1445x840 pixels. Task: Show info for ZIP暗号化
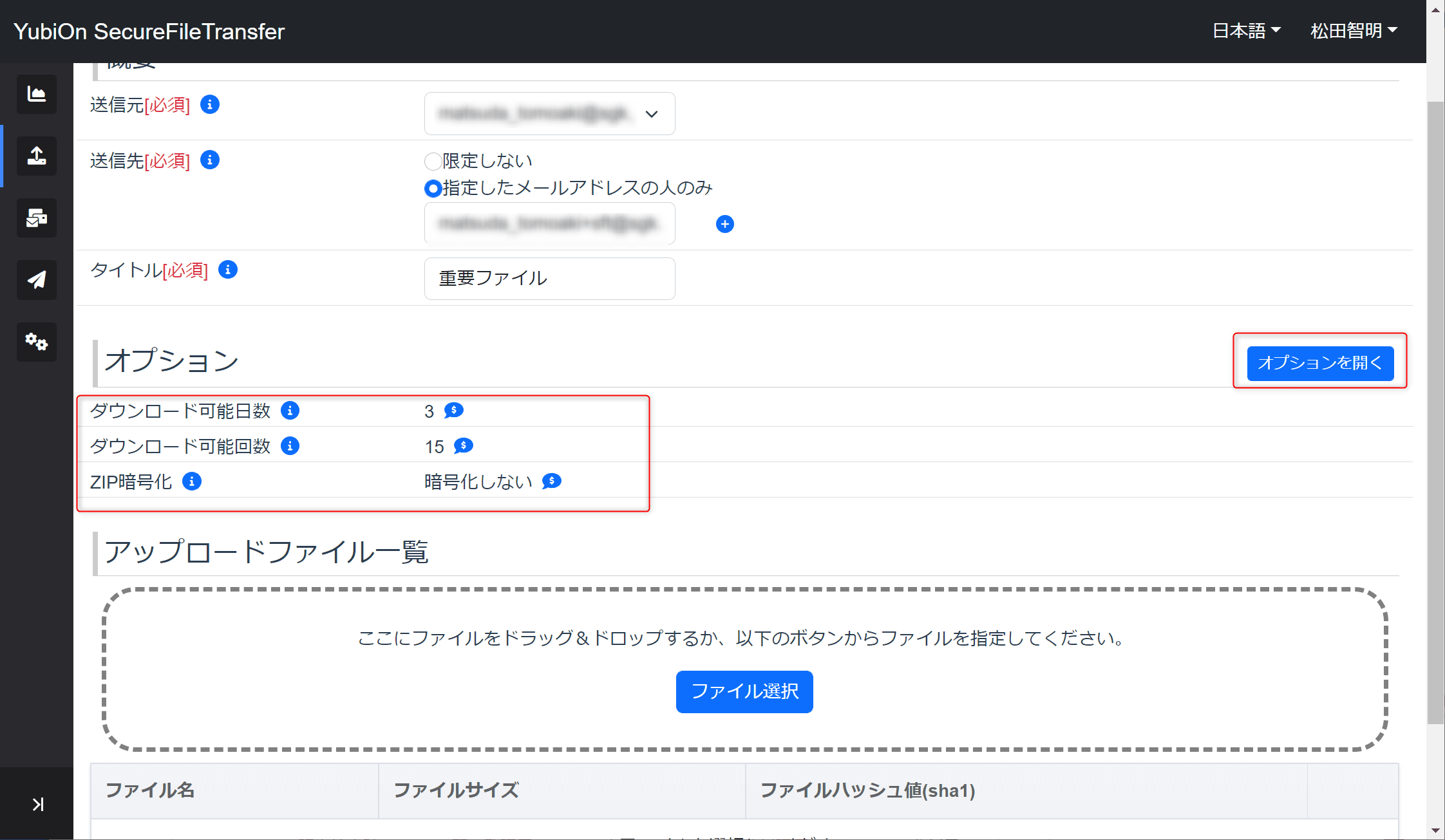(x=192, y=481)
